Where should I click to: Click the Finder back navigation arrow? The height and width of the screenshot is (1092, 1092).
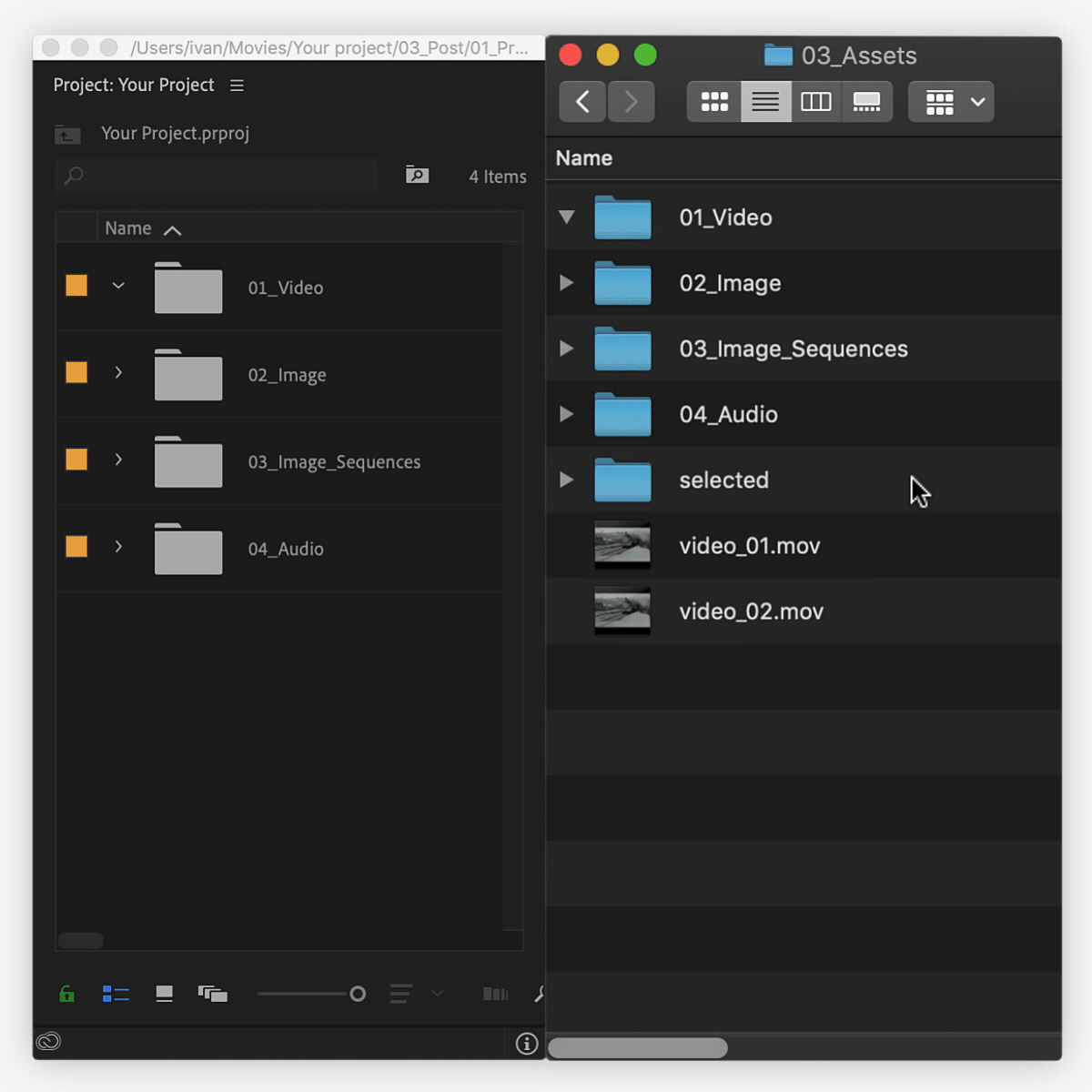pos(581,101)
